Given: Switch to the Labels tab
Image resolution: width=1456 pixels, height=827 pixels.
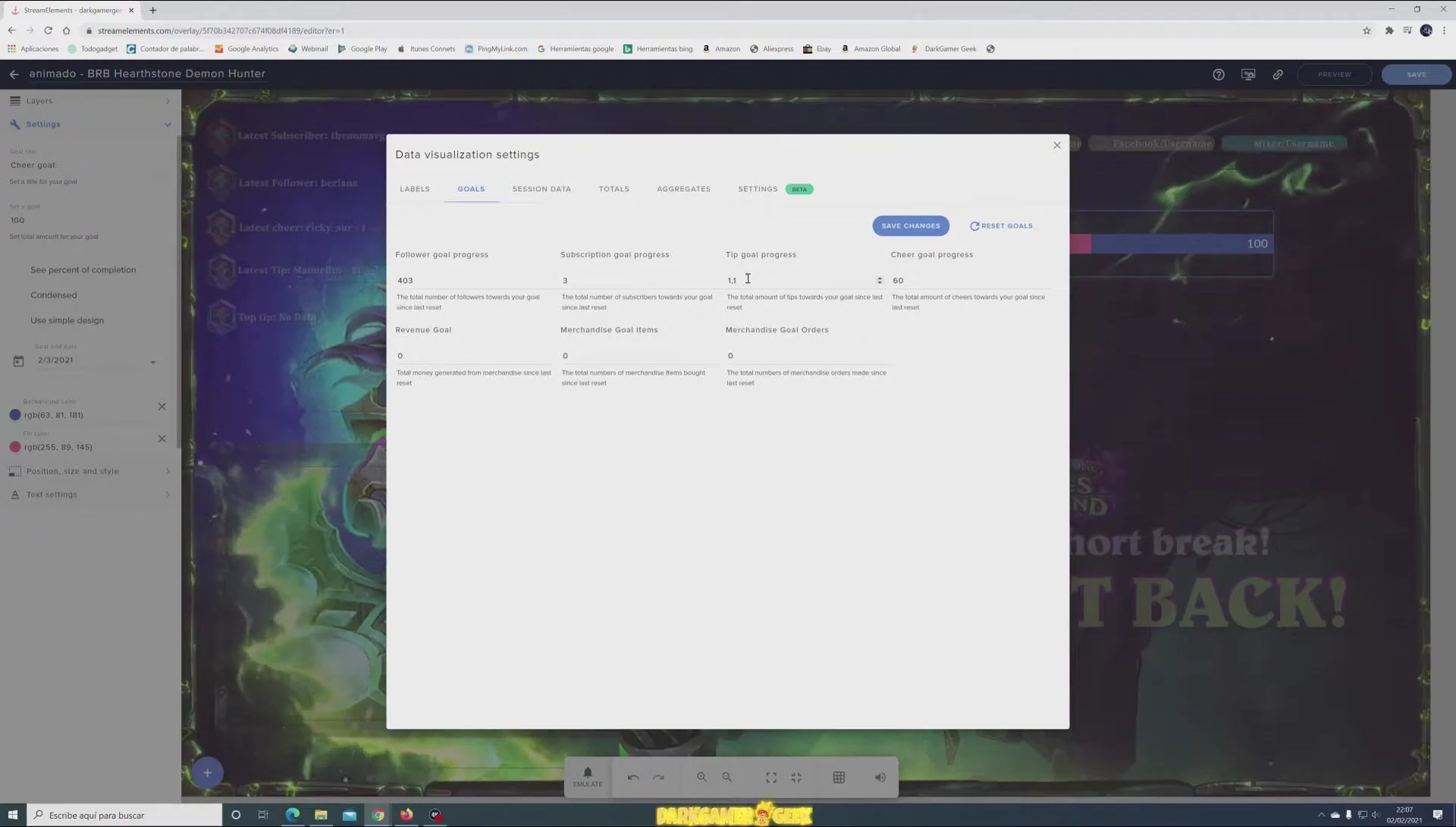Looking at the screenshot, I should coord(415,189).
